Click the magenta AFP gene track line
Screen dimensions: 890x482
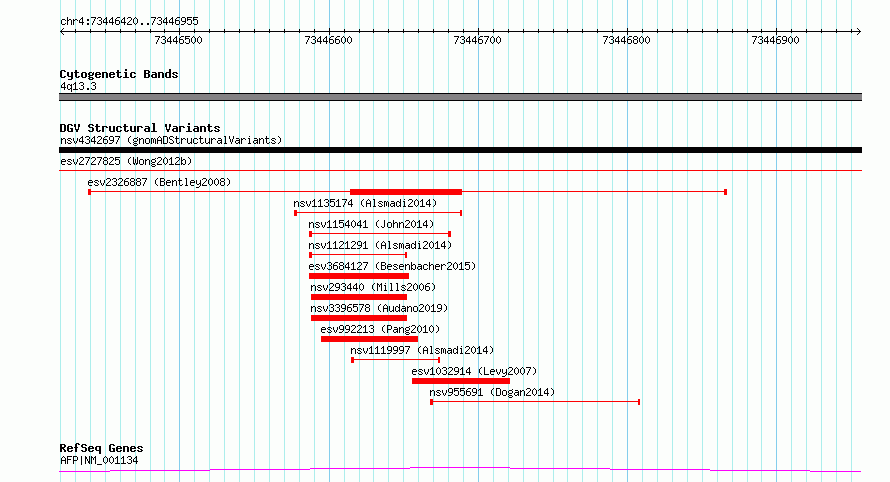460,470
